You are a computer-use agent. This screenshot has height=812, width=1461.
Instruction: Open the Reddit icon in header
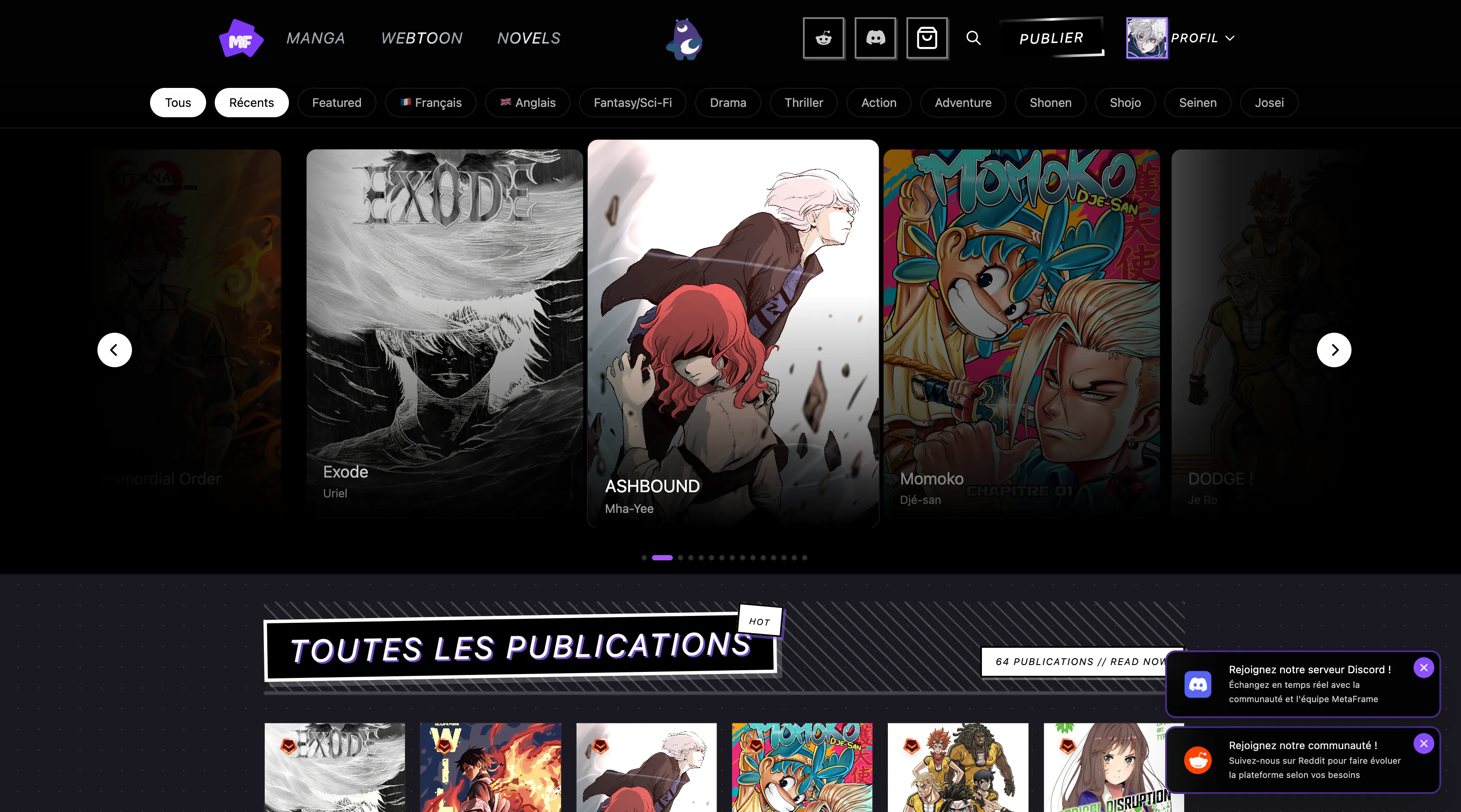(x=824, y=38)
